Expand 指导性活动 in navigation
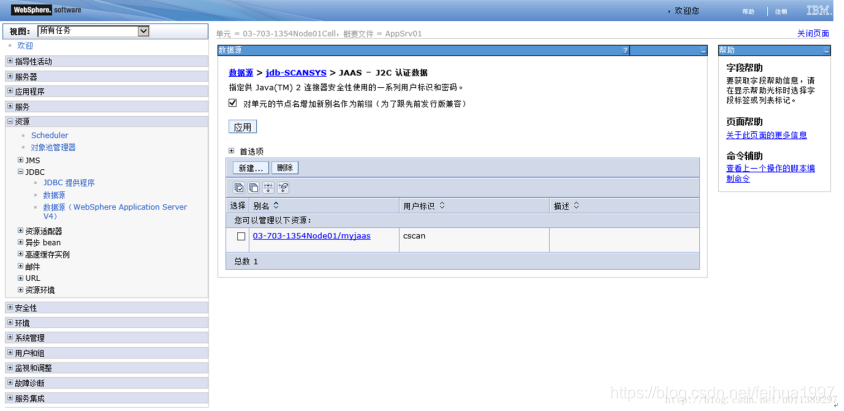The image size is (844, 411). pos(10,61)
